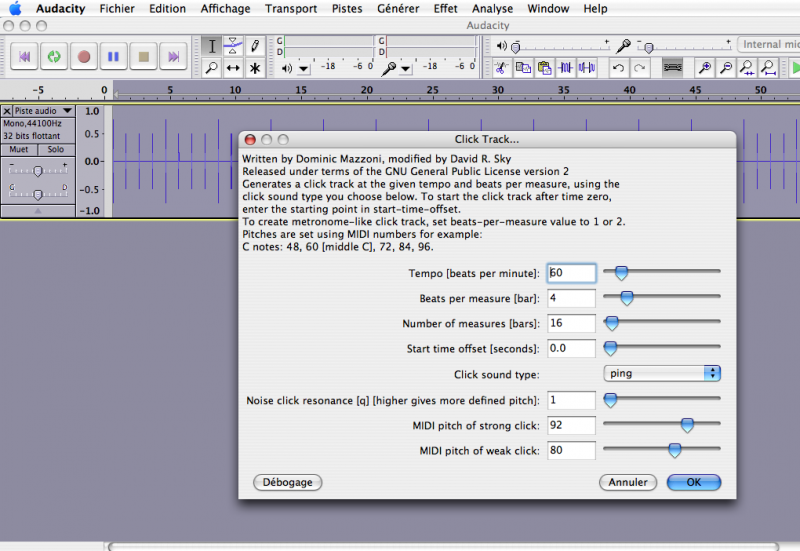Select the asterisk Multi-tool
This screenshot has height=551, width=800.
(255, 67)
